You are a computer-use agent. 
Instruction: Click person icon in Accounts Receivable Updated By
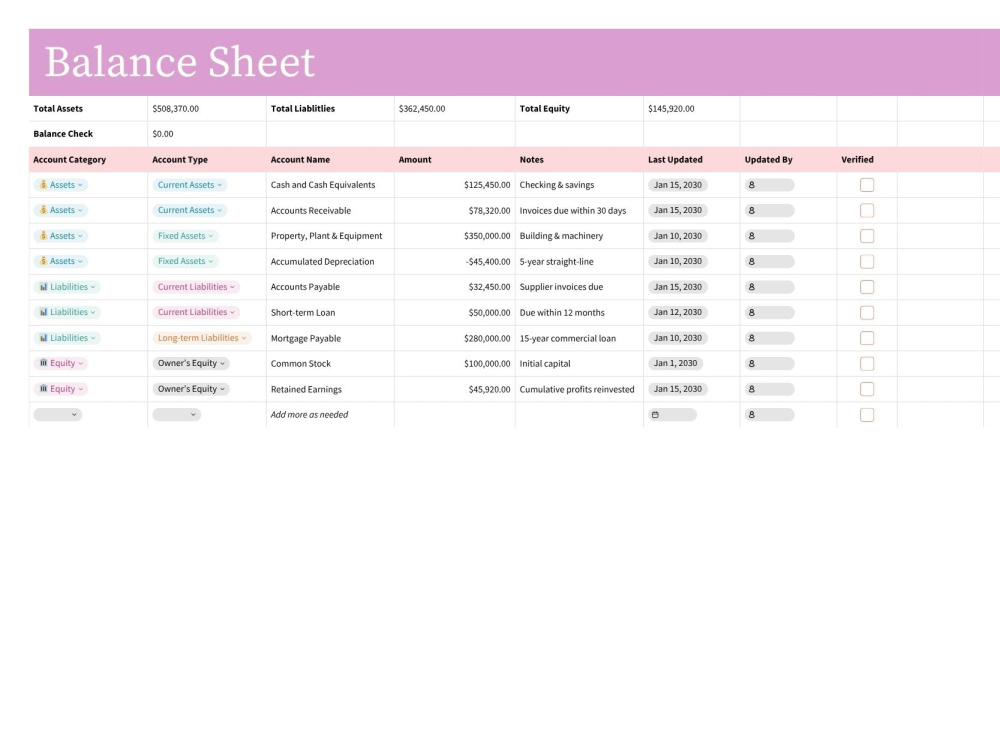click(x=751, y=210)
